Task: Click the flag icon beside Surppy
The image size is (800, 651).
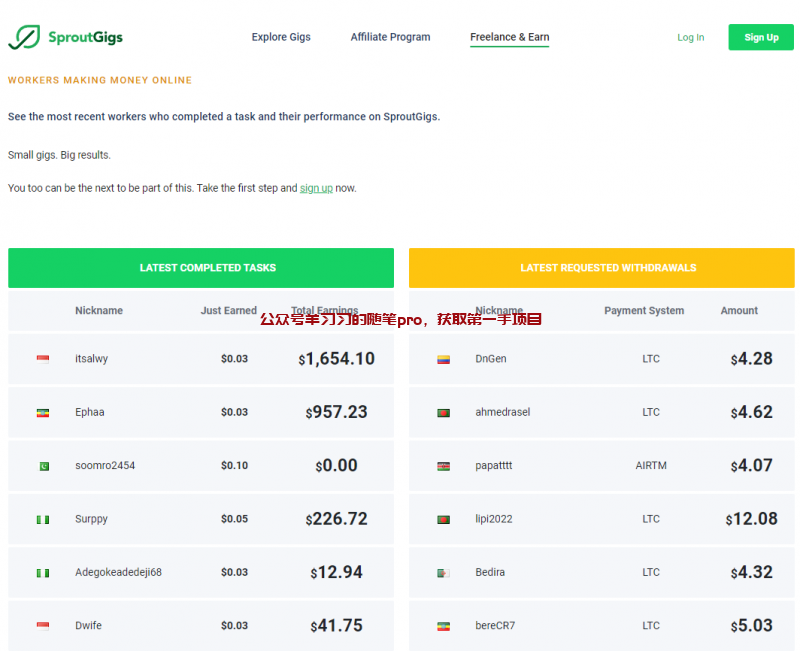Action: click(x=43, y=519)
